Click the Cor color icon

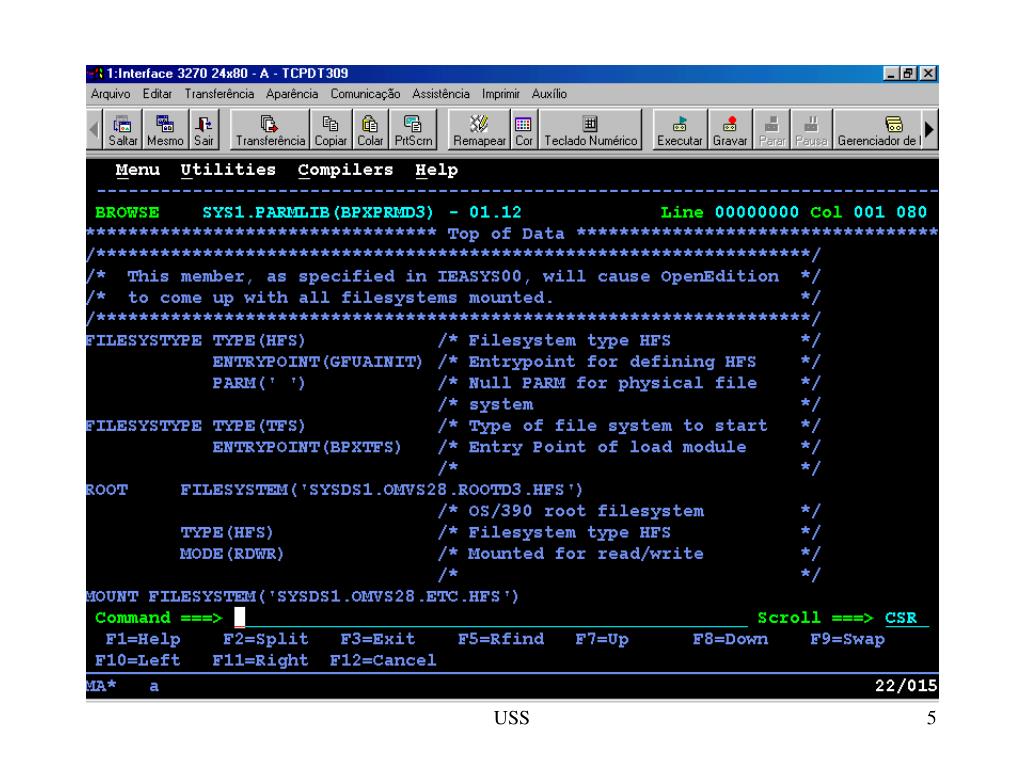[524, 130]
